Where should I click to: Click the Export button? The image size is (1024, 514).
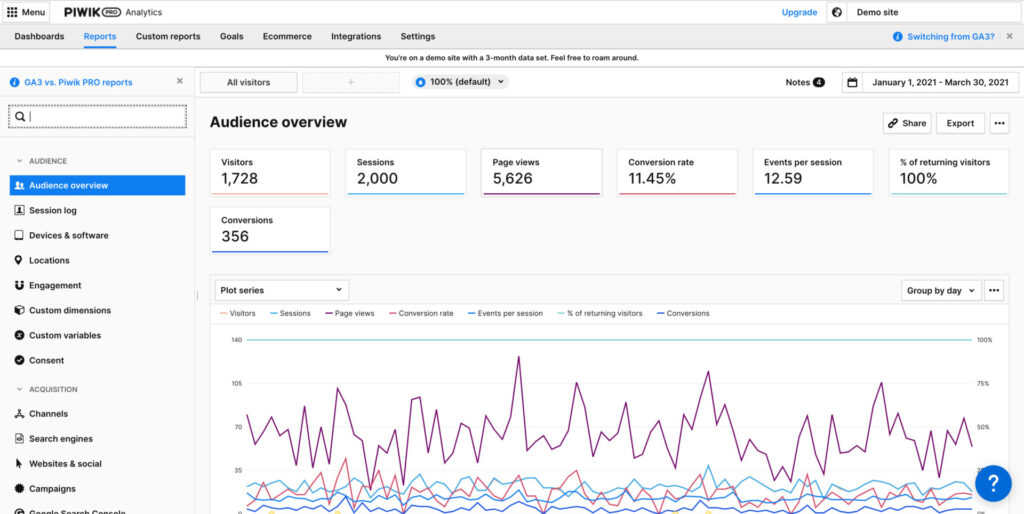[960, 123]
